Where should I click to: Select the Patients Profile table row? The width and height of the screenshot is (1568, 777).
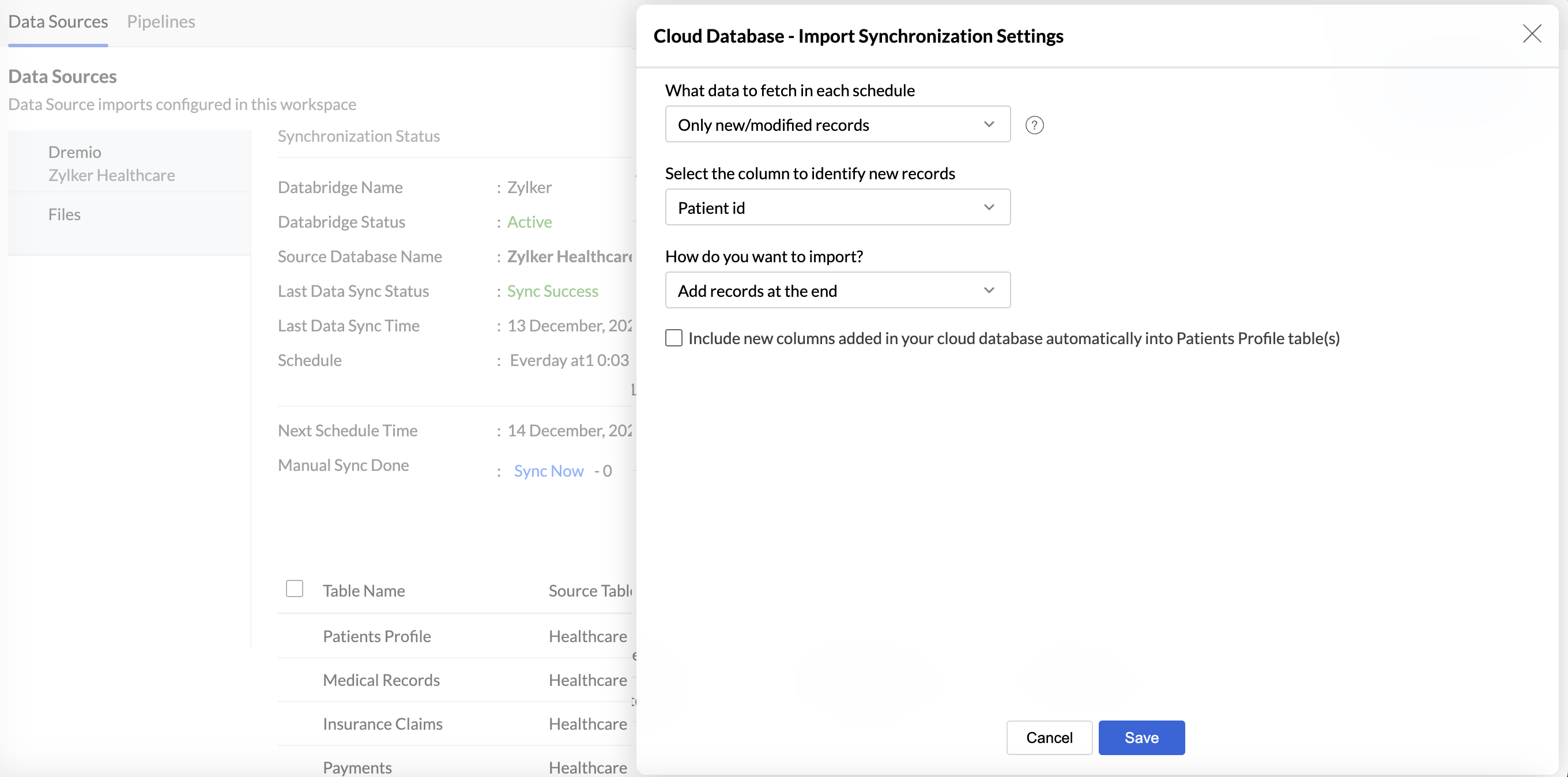tap(377, 636)
